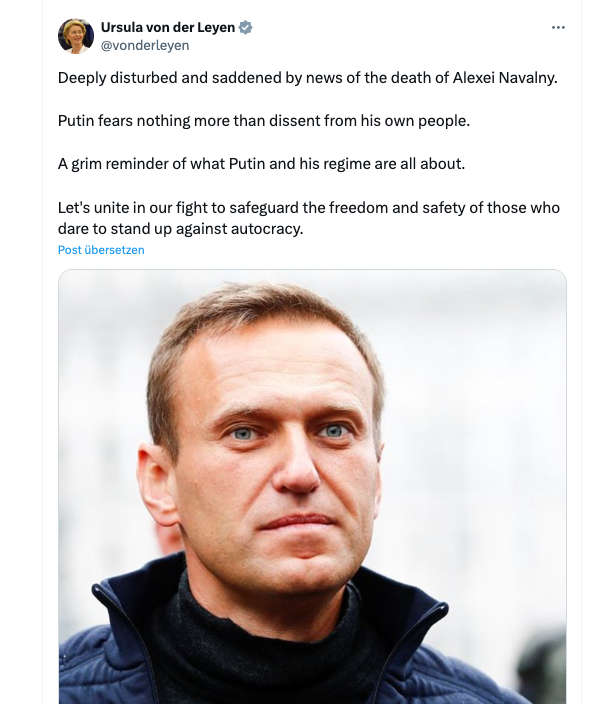Click the "Ursula von der Leyen" display name
Screen dimensions: 605x704
(x=167, y=27)
